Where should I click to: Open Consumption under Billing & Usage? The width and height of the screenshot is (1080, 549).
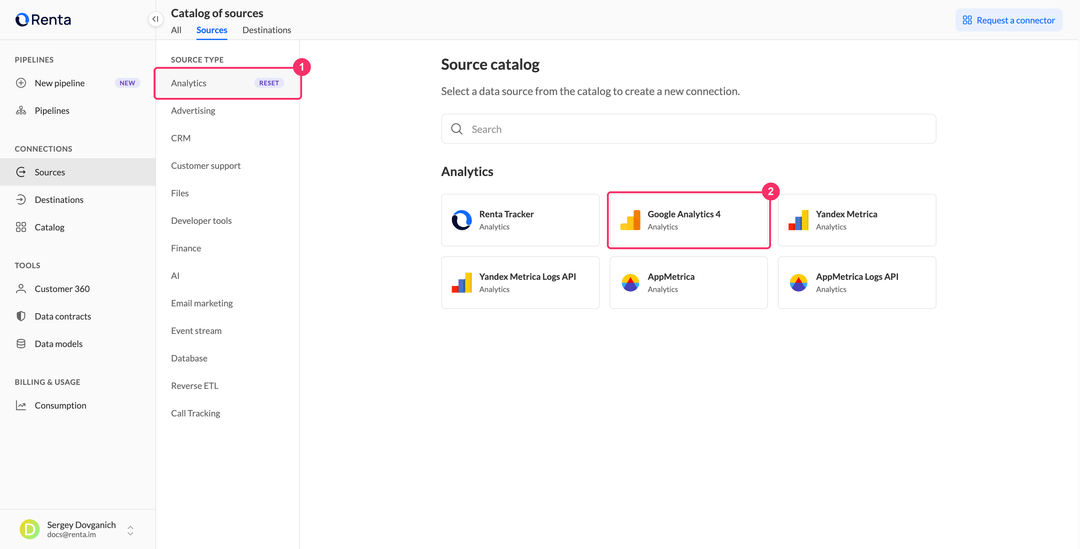[78, 406]
